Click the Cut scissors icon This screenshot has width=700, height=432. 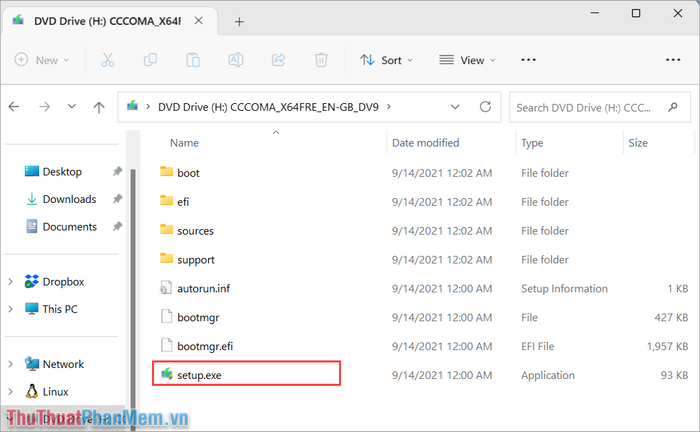coord(108,60)
